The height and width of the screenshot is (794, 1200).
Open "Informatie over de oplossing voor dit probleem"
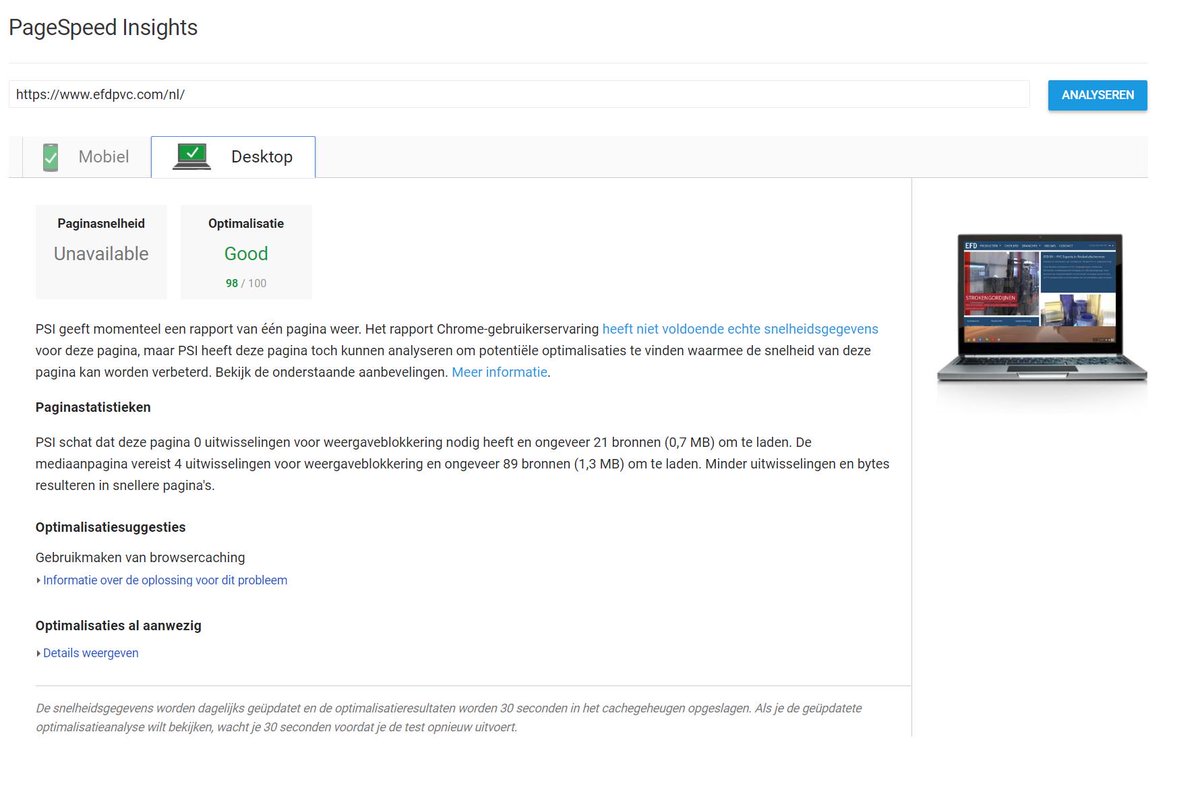pyautogui.click(x=165, y=579)
